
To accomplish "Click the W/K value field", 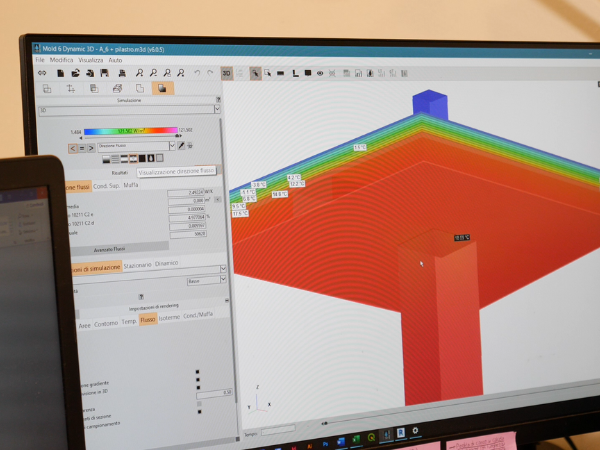I will (x=186, y=192).
